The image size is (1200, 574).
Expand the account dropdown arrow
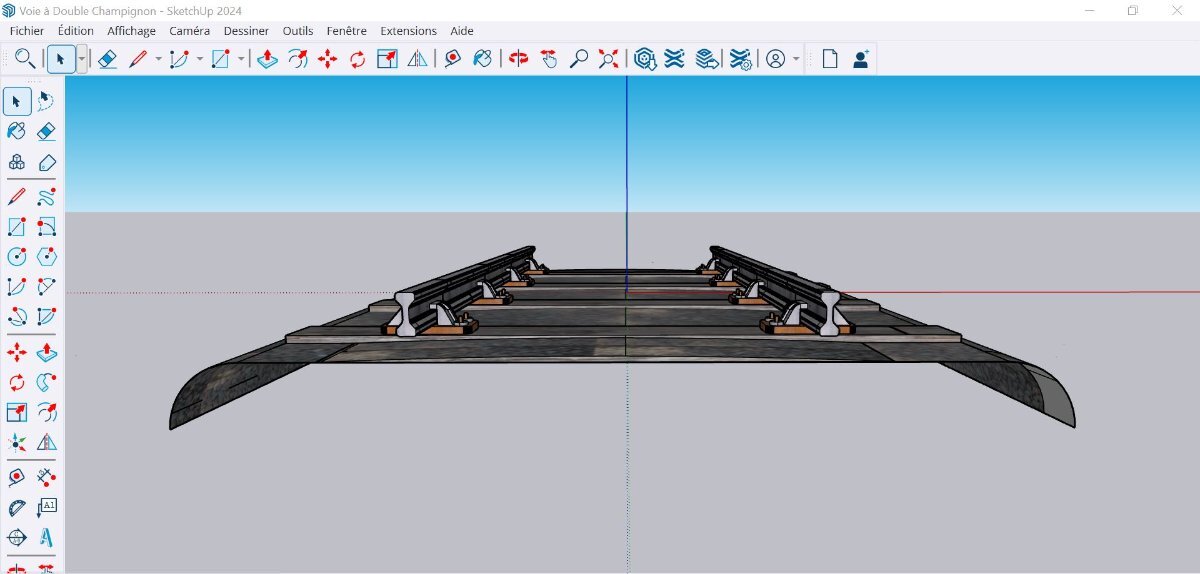tap(796, 59)
